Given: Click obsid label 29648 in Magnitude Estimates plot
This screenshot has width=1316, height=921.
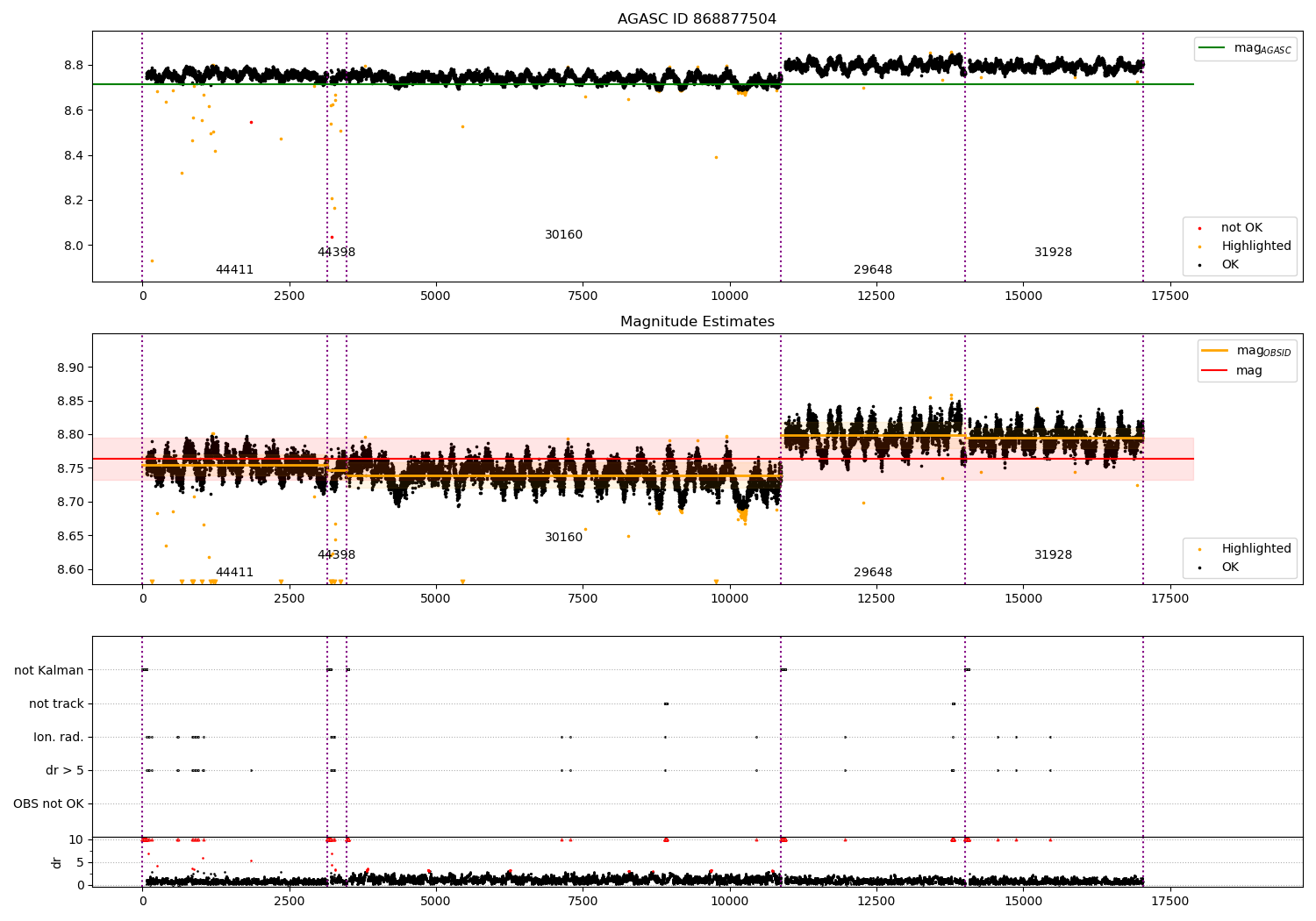Looking at the screenshot, I should coord(873,572).
